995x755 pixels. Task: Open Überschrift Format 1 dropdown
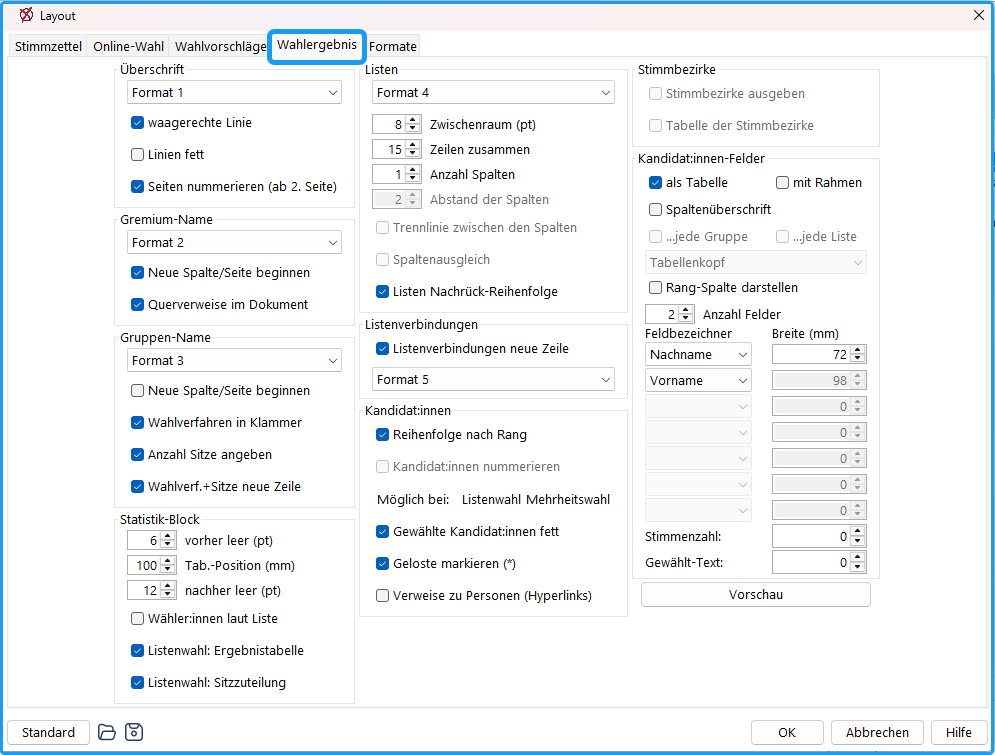pos(234,93)
